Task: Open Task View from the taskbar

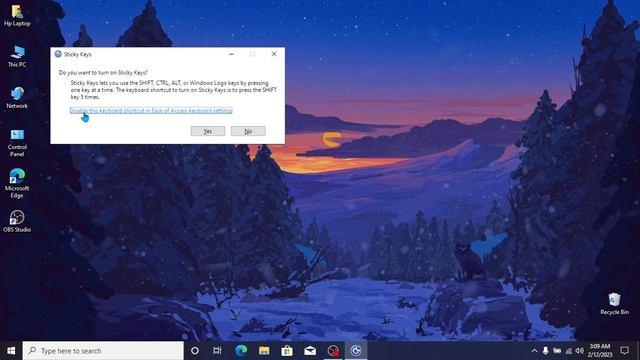Action: click(217, 351)
